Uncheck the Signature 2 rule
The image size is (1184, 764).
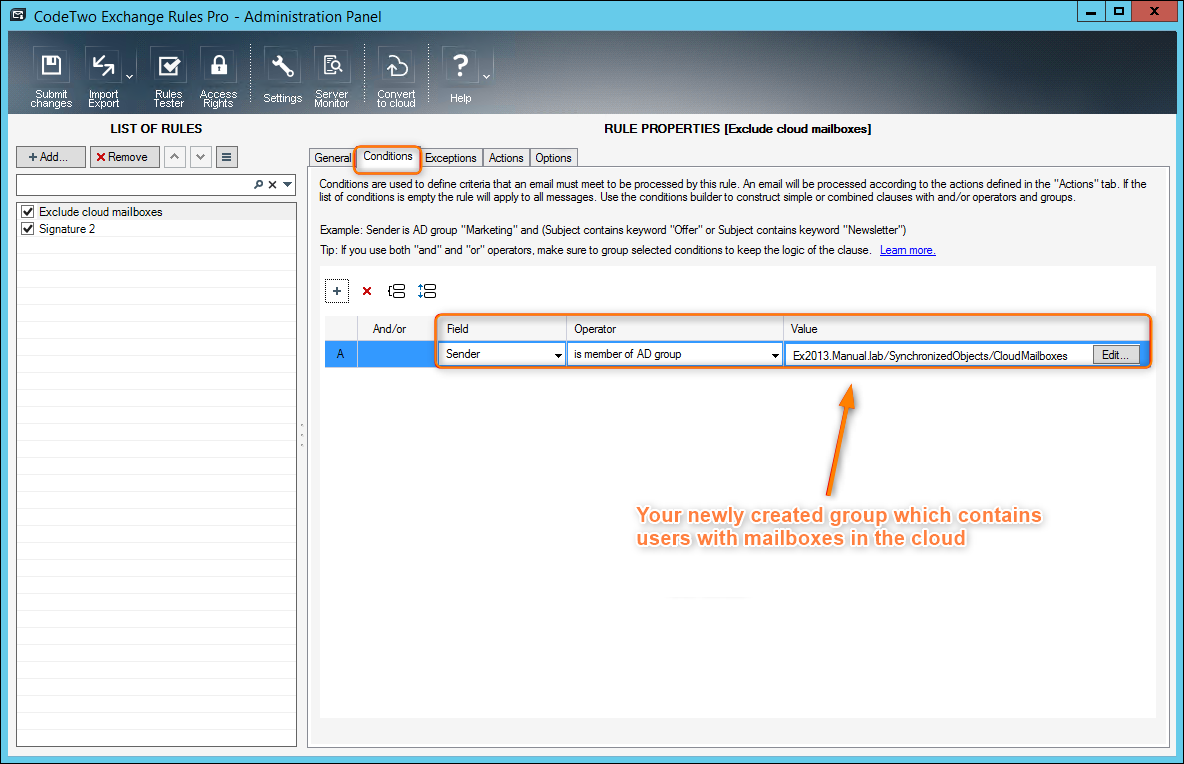[x=28, y=229]
